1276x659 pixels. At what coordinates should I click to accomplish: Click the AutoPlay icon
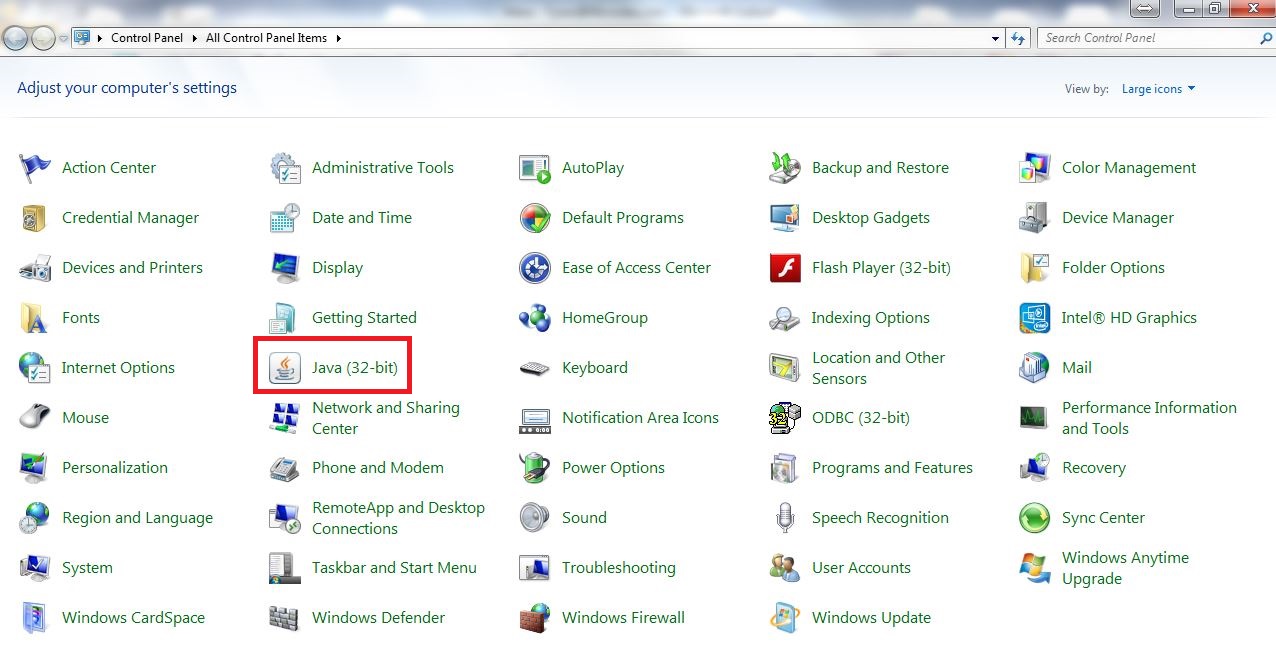tap(535, 168)
